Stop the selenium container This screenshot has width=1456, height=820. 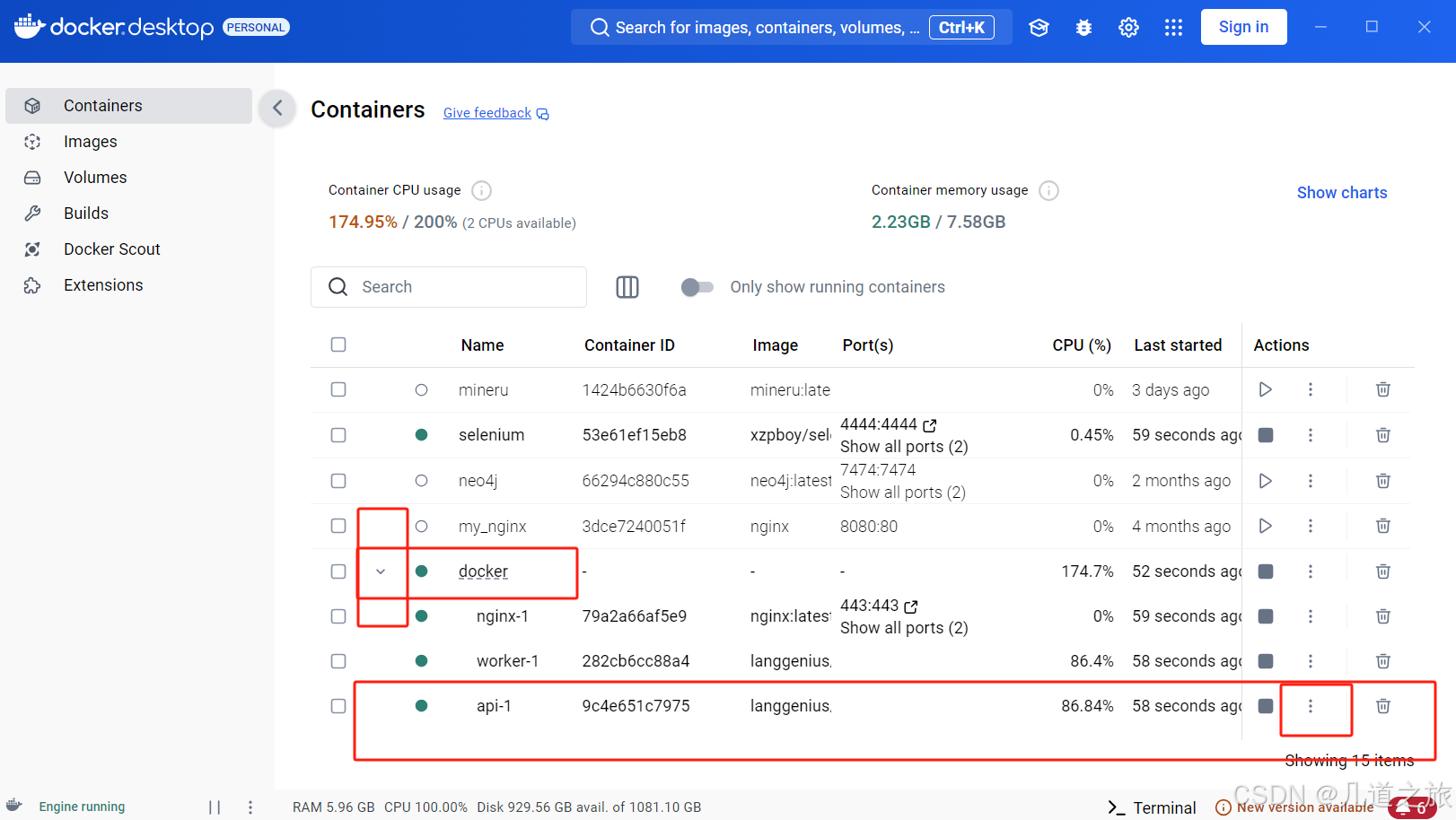point(1265,435)
